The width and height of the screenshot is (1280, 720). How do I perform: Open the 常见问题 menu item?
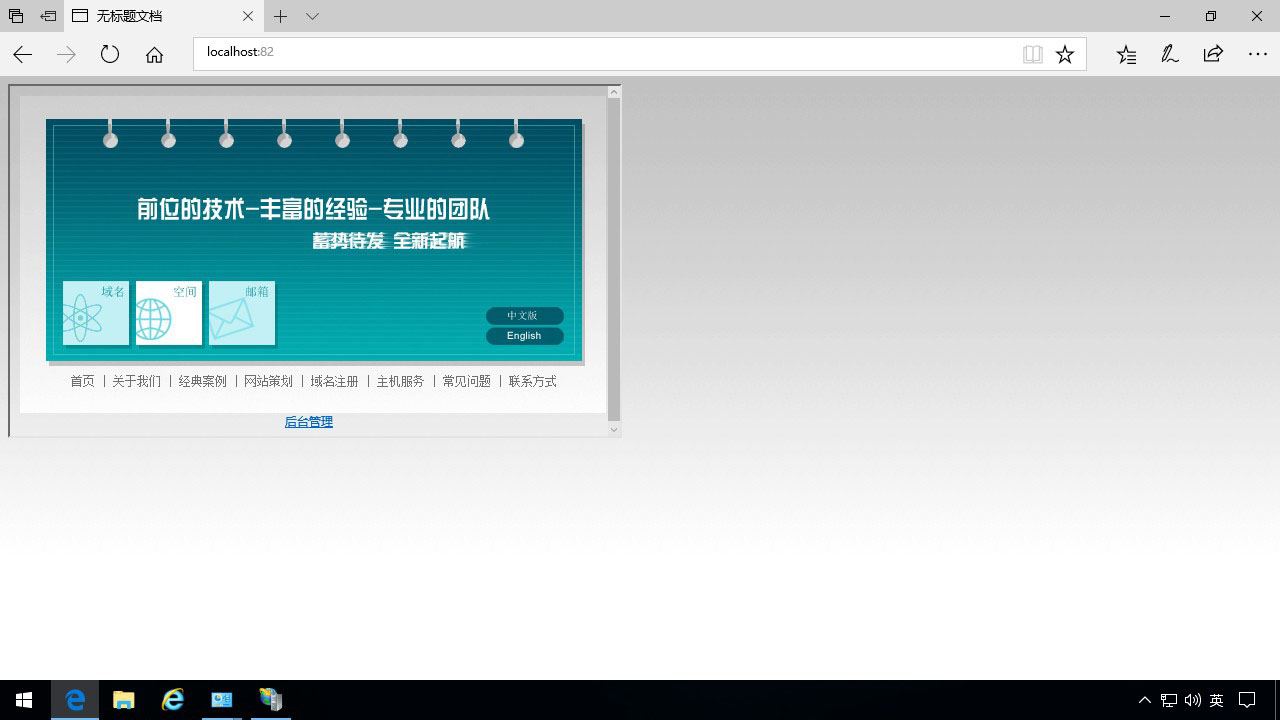click(466, 381)
